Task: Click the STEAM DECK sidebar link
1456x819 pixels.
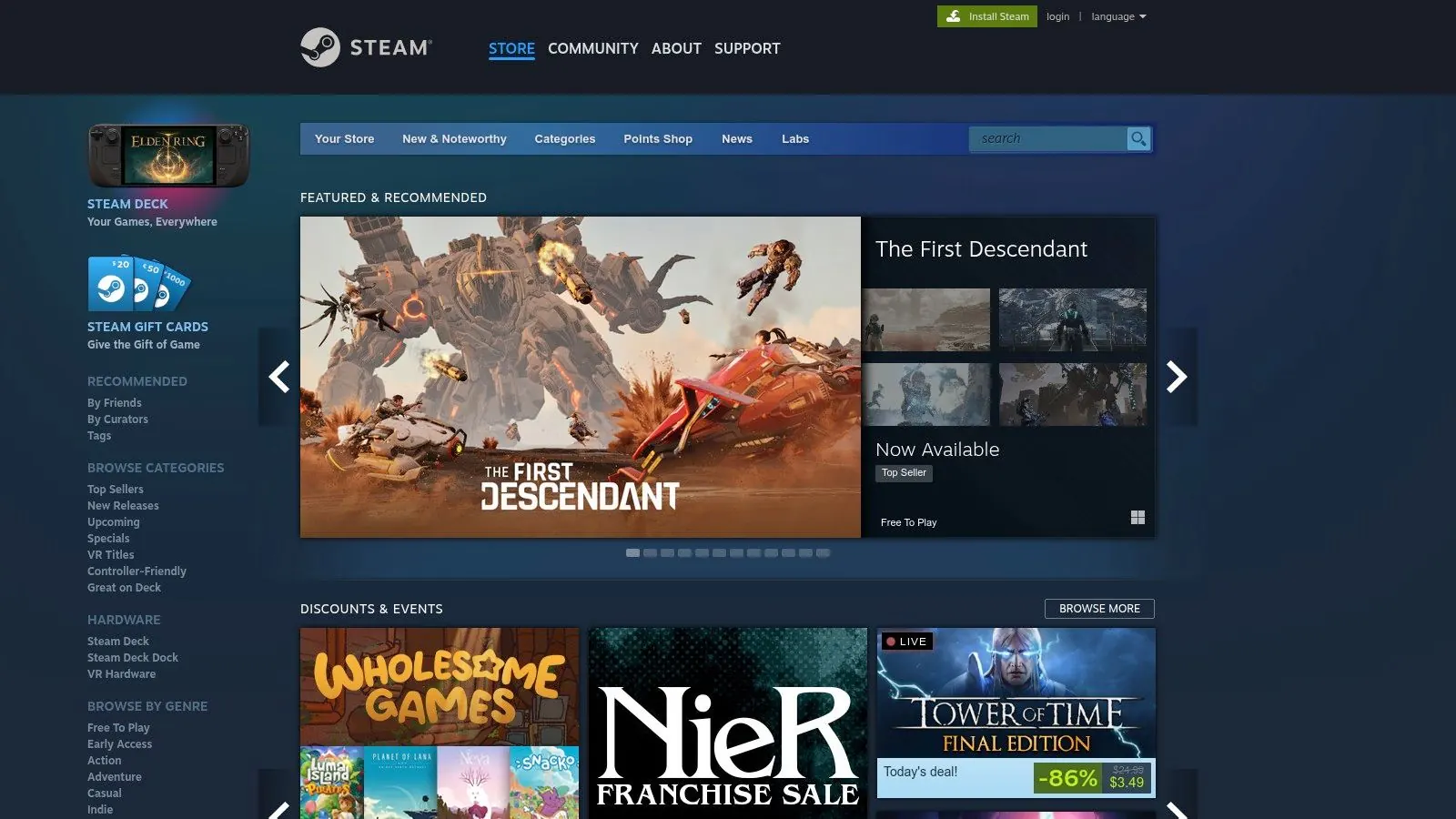Action: click(127, 204)
